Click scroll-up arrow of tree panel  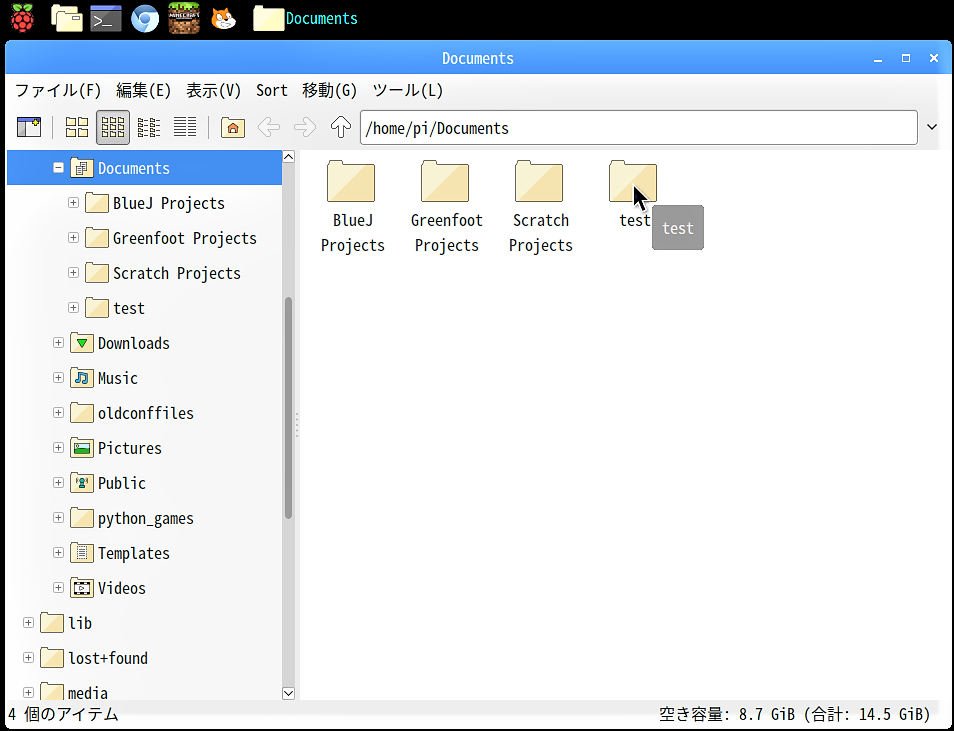[288, 157]
